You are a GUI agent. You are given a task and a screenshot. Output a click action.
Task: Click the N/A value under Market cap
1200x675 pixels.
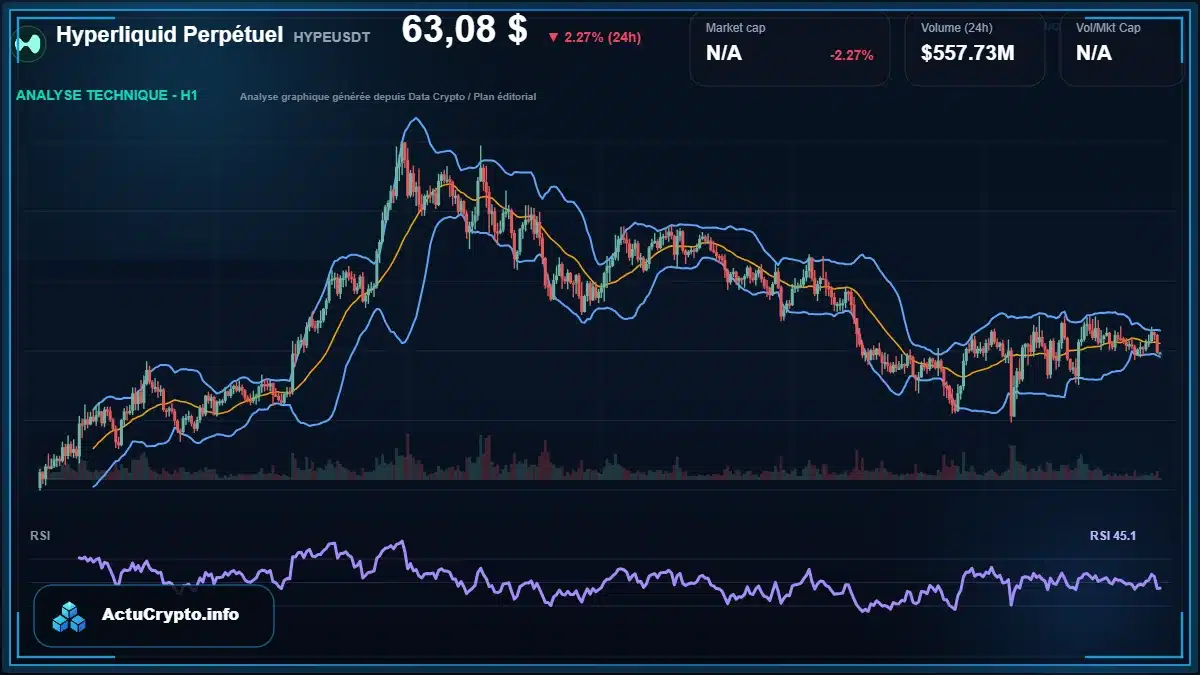pyautogui.click(x=724, y=53)
